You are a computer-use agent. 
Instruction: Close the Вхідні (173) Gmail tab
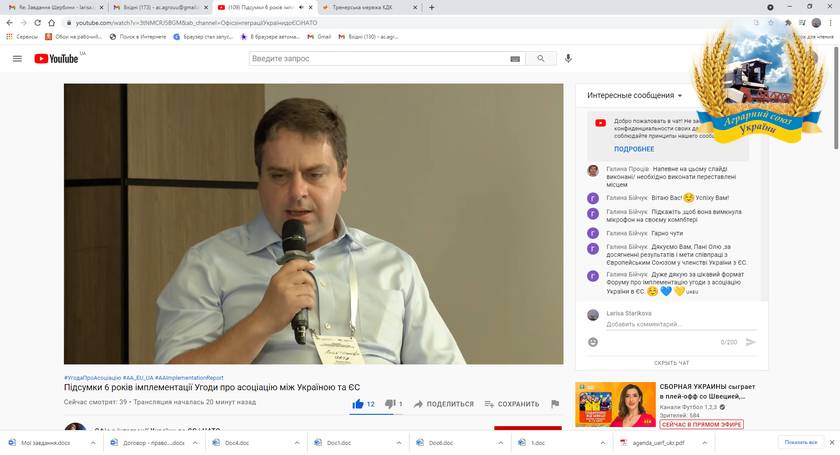coord(206,8)
